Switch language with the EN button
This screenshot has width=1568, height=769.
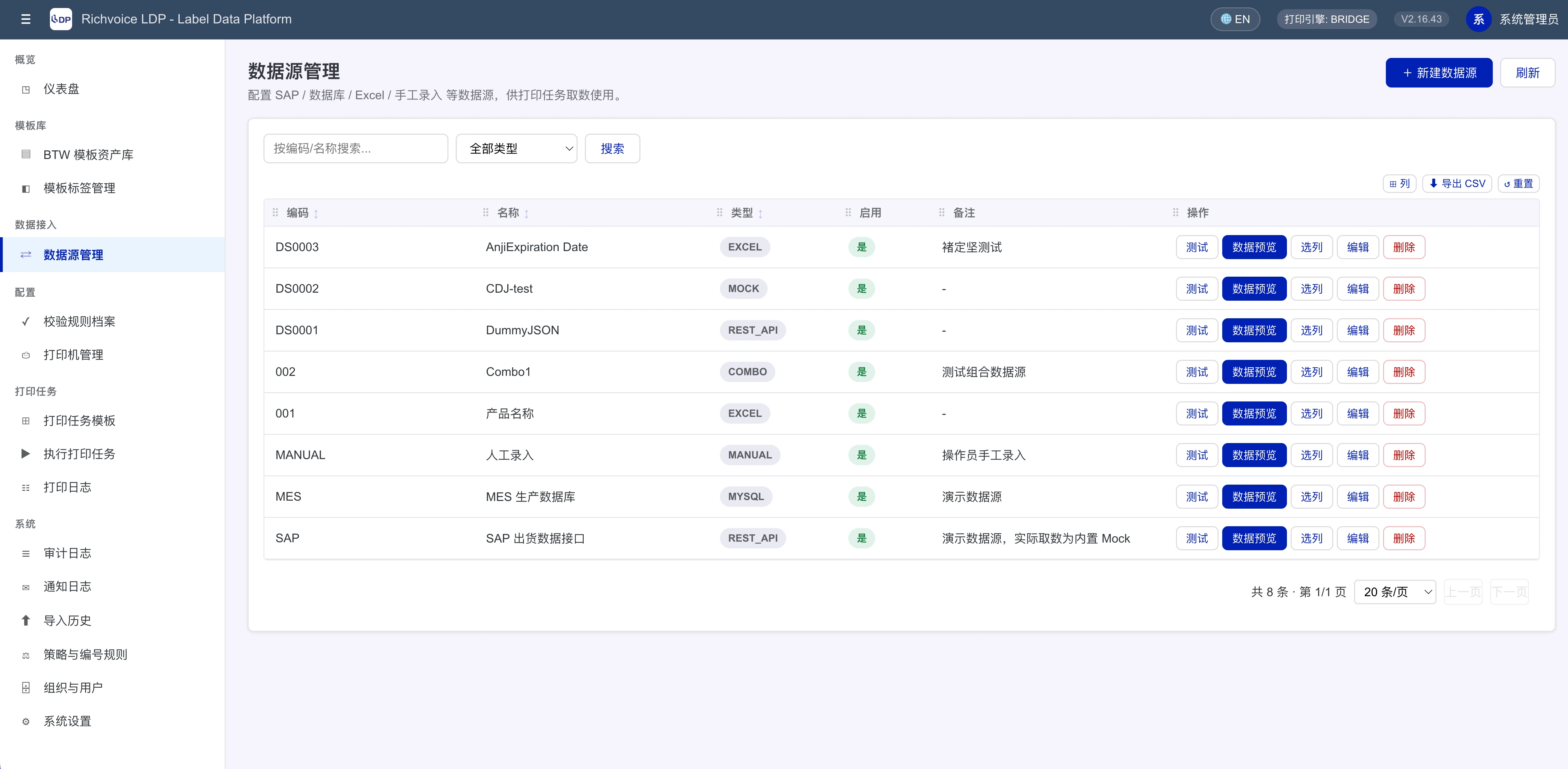(1235, 19)
